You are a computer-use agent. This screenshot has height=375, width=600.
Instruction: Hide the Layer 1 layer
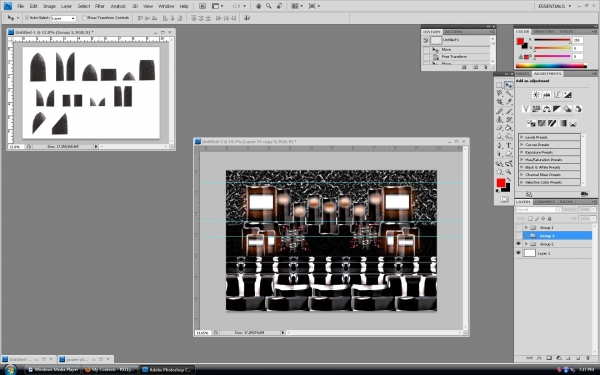click(518, 253)
